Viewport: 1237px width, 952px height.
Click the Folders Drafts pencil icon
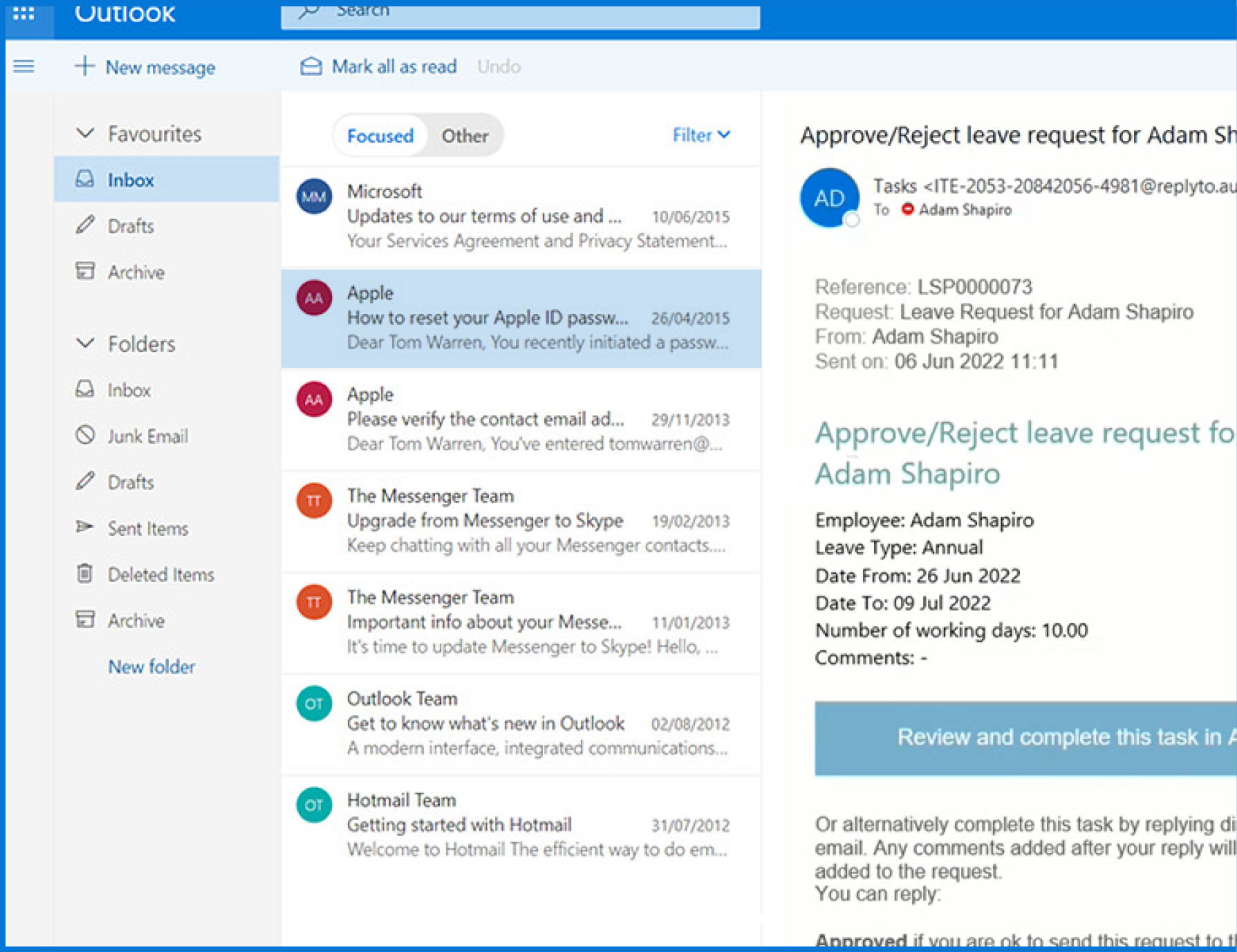(x=85, y=481)
